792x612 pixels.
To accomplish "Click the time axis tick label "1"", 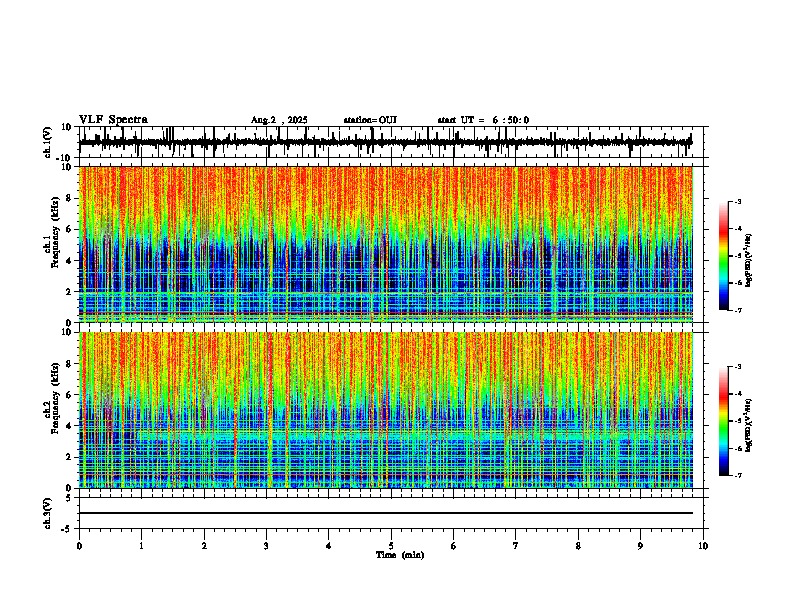I will 141,546.
